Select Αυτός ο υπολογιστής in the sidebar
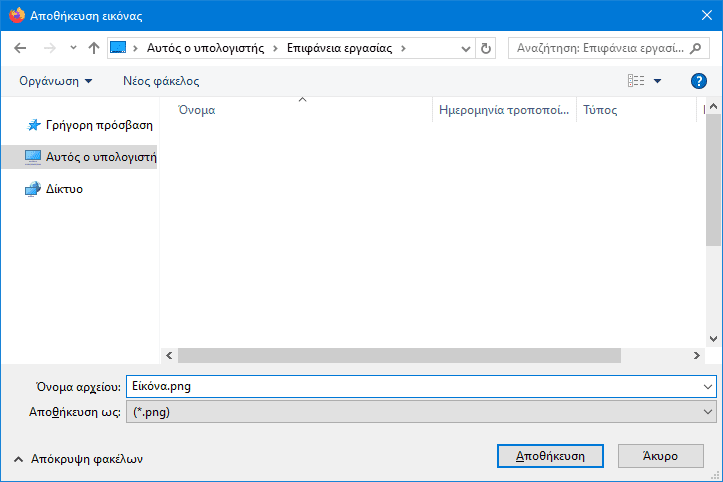Screen dimensions: 723x482 (x=100, y=157)
